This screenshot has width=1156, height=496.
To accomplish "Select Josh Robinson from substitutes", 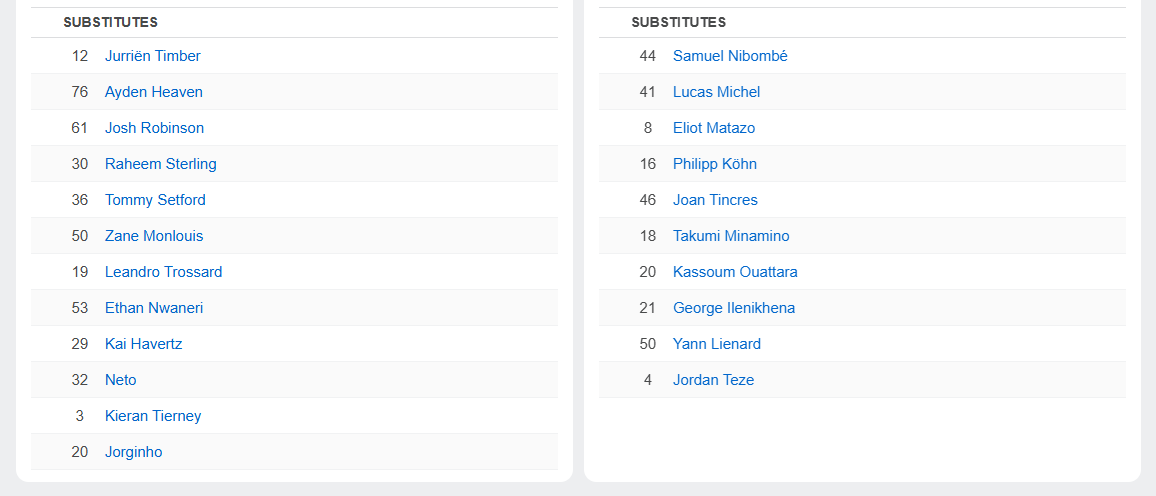I will [x=154, y=128].
